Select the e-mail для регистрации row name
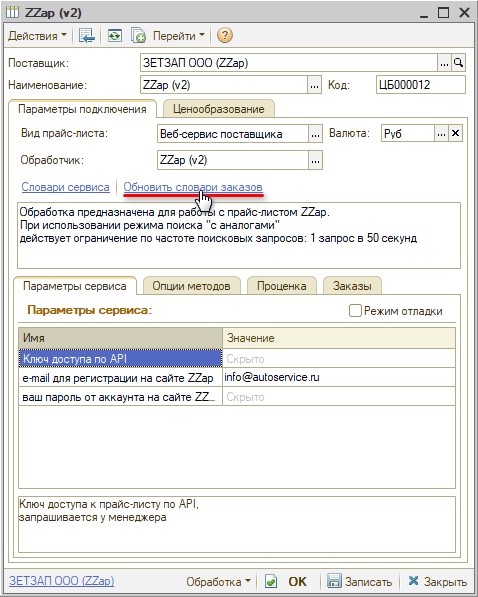Viewport: 478px width, 597px height. pyautogui.click(x=120, y=378)
